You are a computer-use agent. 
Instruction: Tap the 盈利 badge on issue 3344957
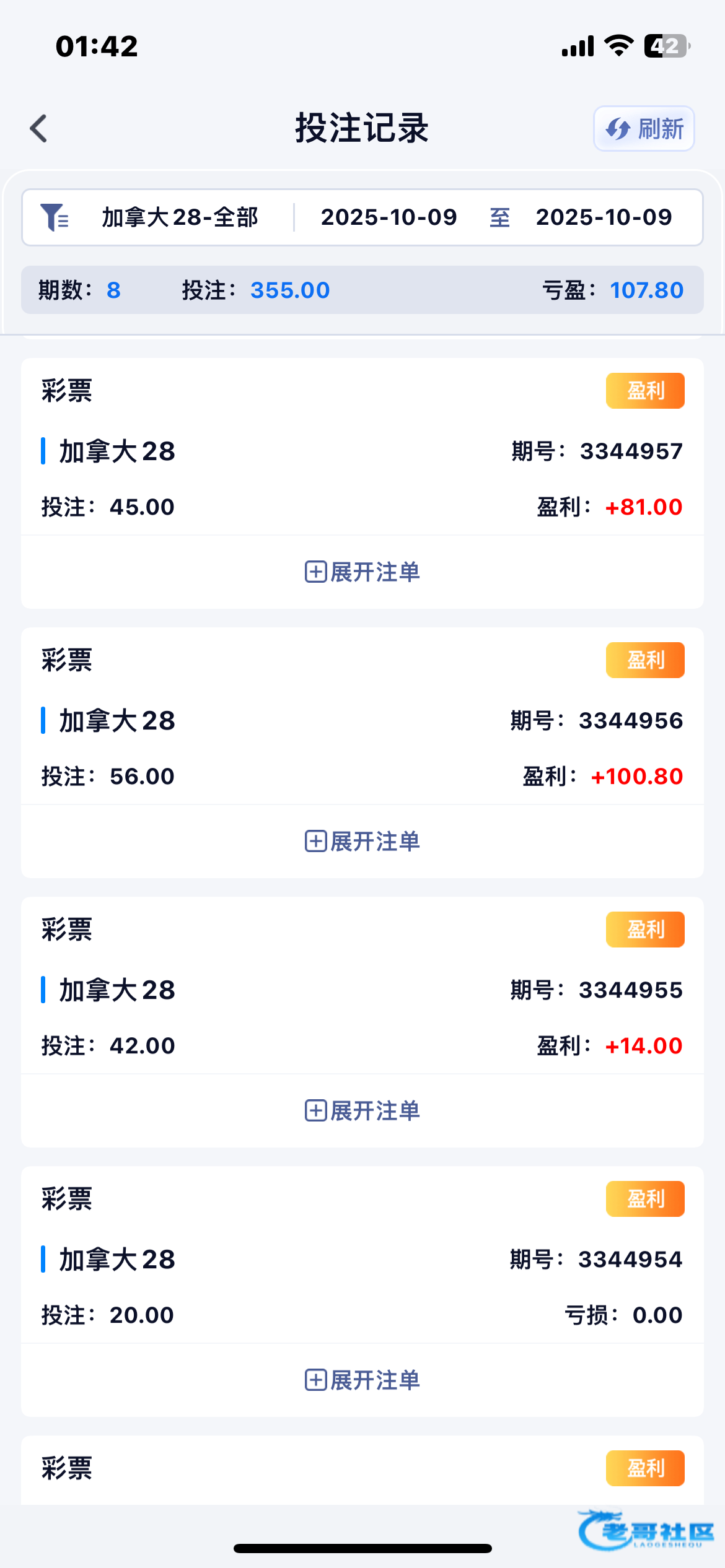click(x=645, y=391)
